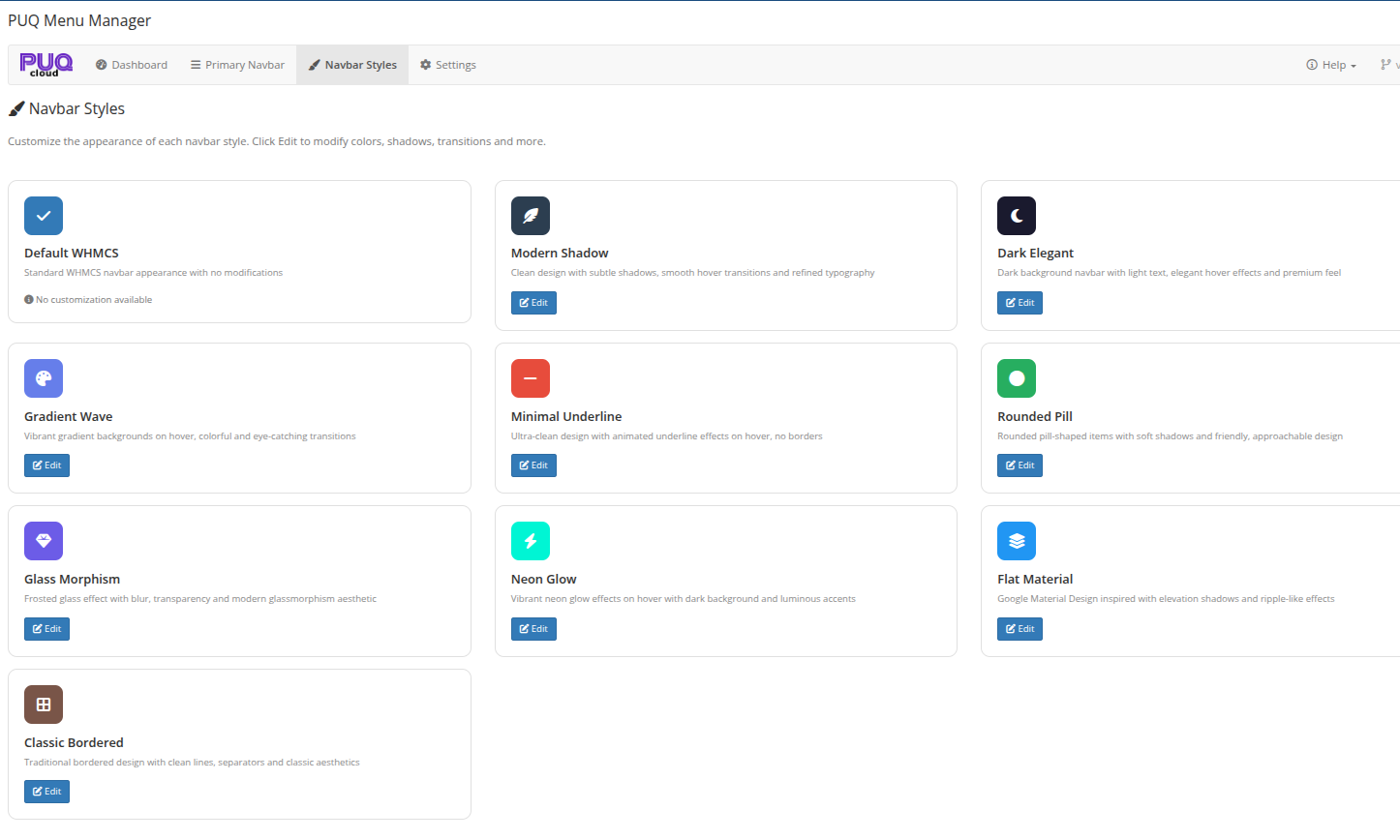Viewport: 1400px width, 840px height.
Task: Click the PUQ cloud logo
Action: point(46,64)
